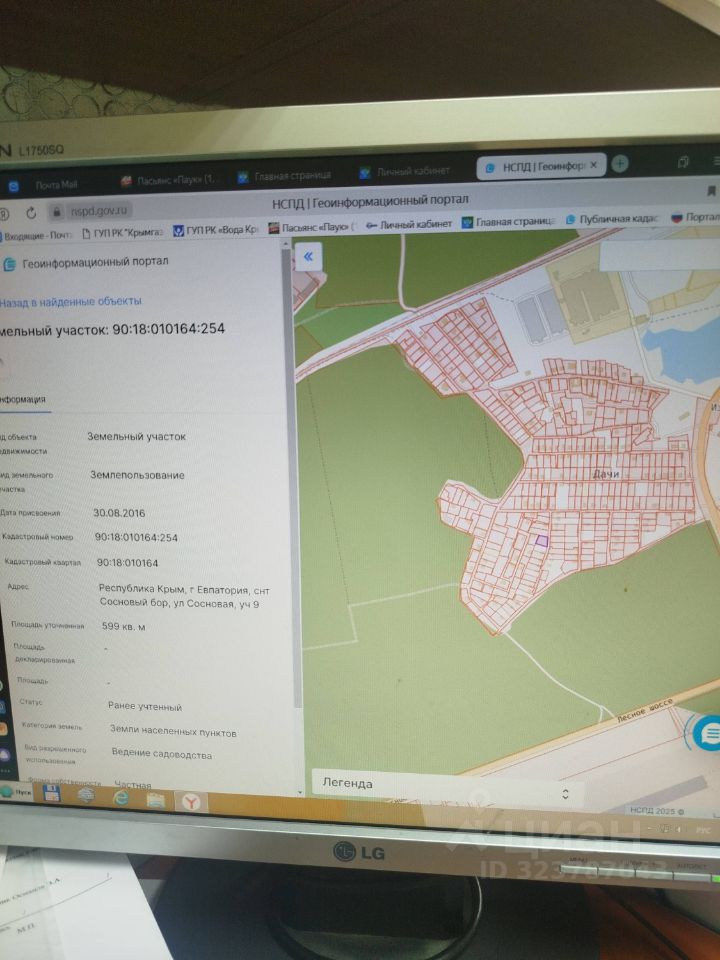
Task: Click the date value 30.08.2016
Action: point(119,513)
